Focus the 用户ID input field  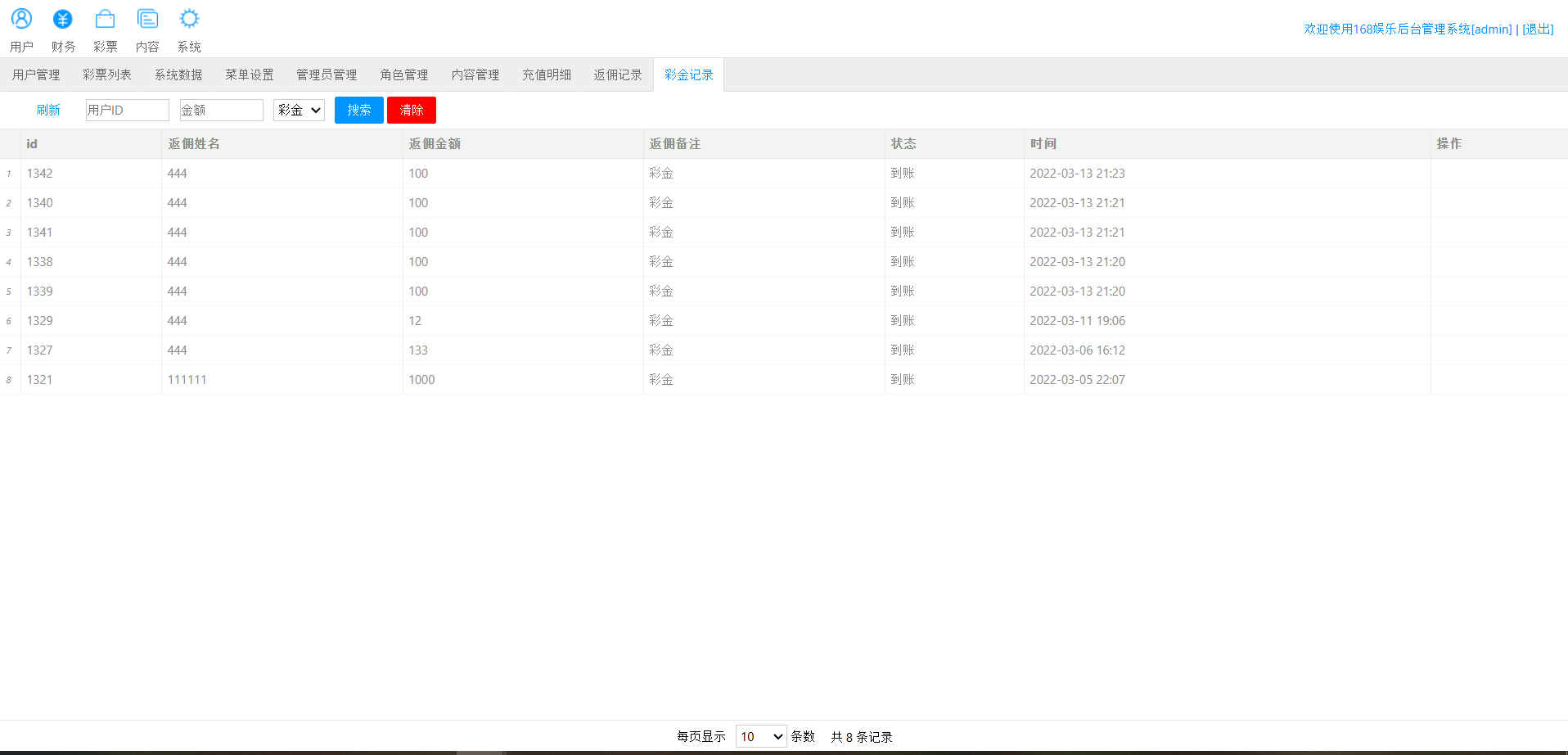(x=127, y=110)
